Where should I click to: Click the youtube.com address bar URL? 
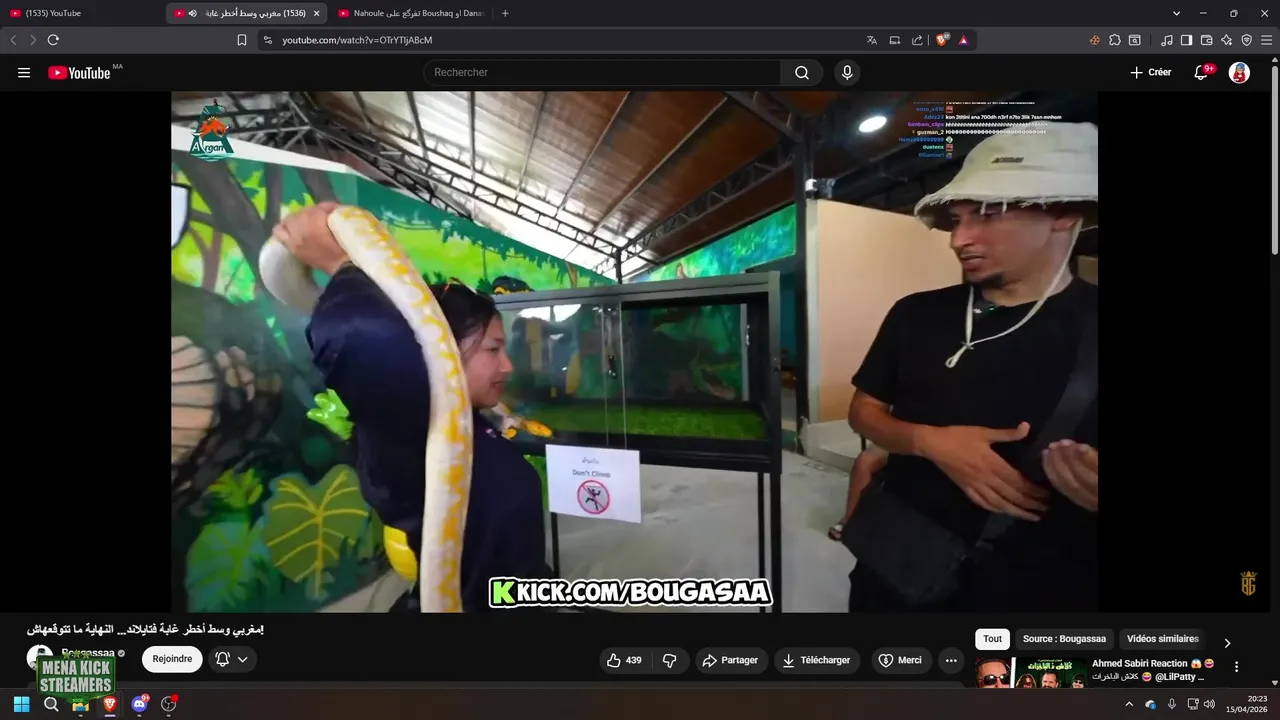pyautogui.click(x=357, y=40)
